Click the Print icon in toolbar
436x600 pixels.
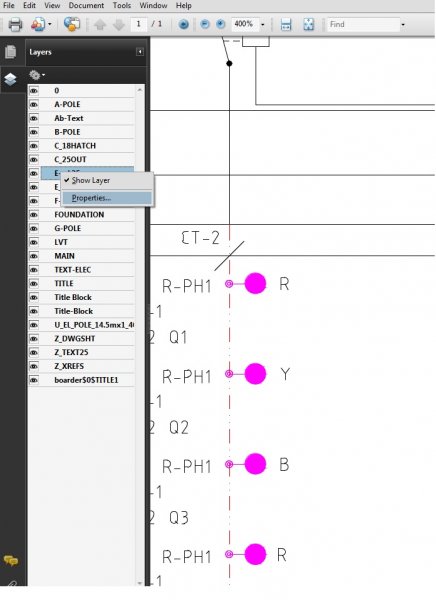tap(15, 25)
